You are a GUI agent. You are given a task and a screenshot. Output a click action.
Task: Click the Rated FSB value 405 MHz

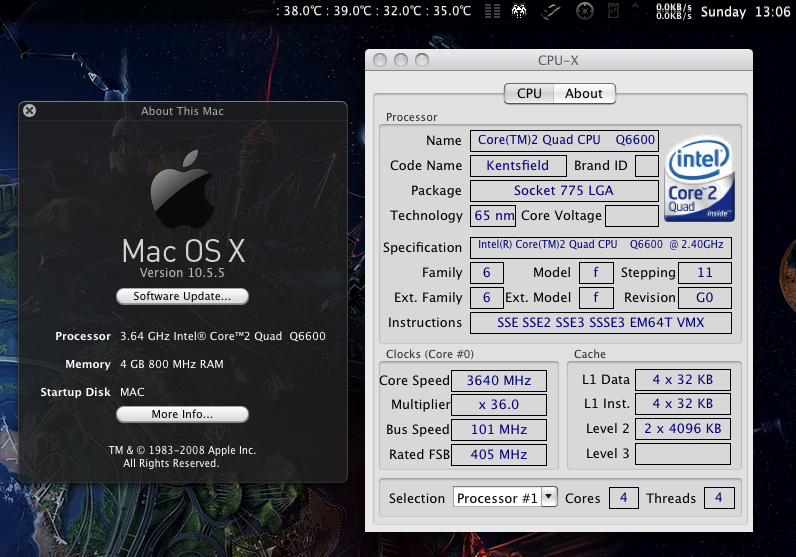coord(499,454)
